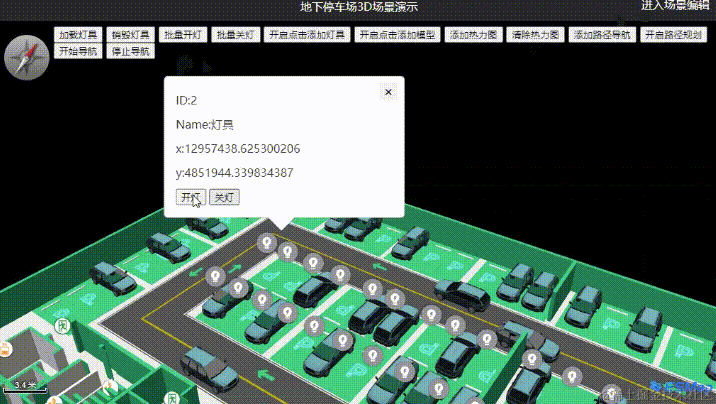Click the 添加路径导航 button
Viewport: 716px width, 404px height.
coord(602,35)
